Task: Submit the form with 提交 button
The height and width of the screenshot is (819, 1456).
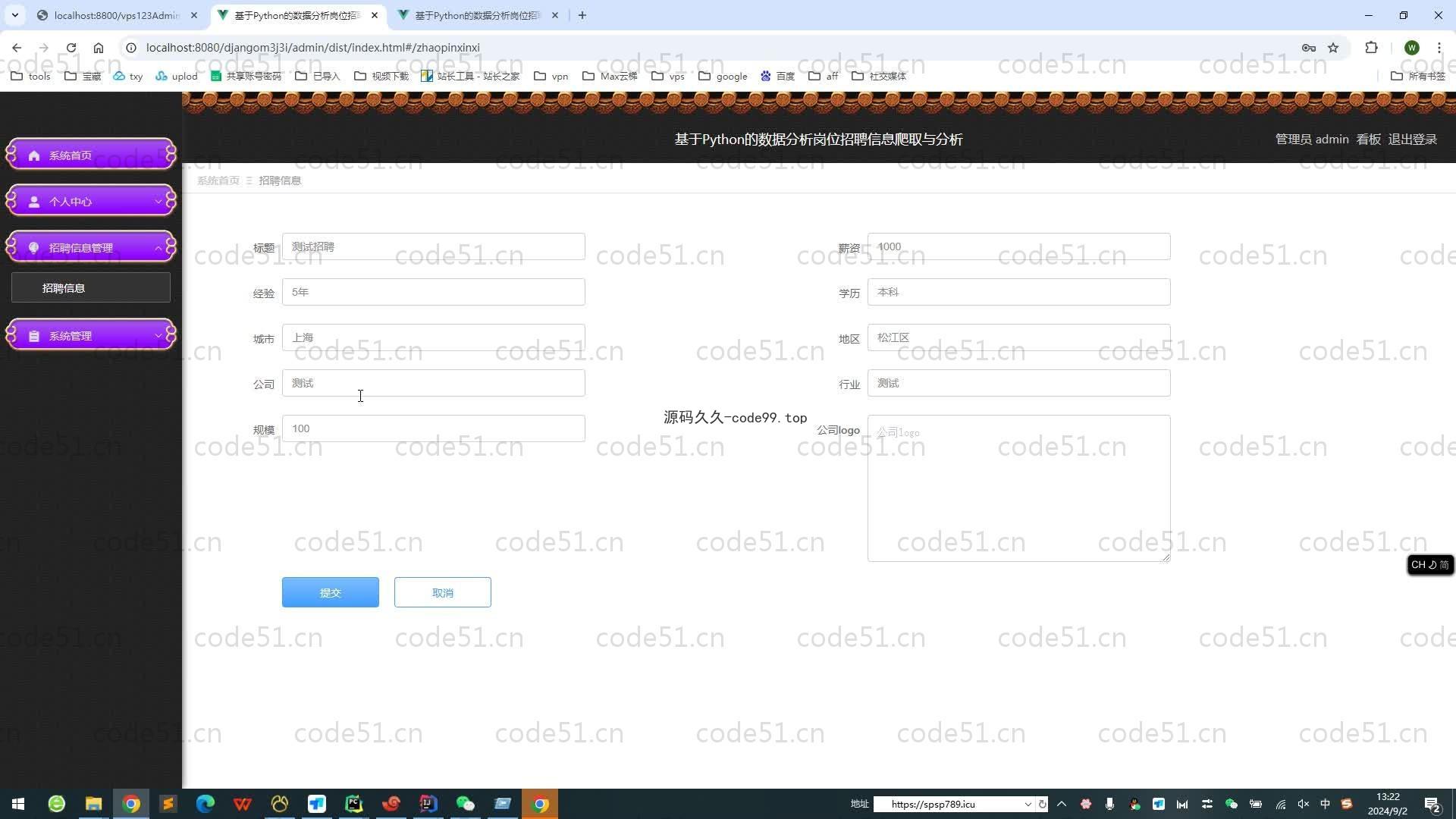Action: pyautogui.click(x=331, y=592)
